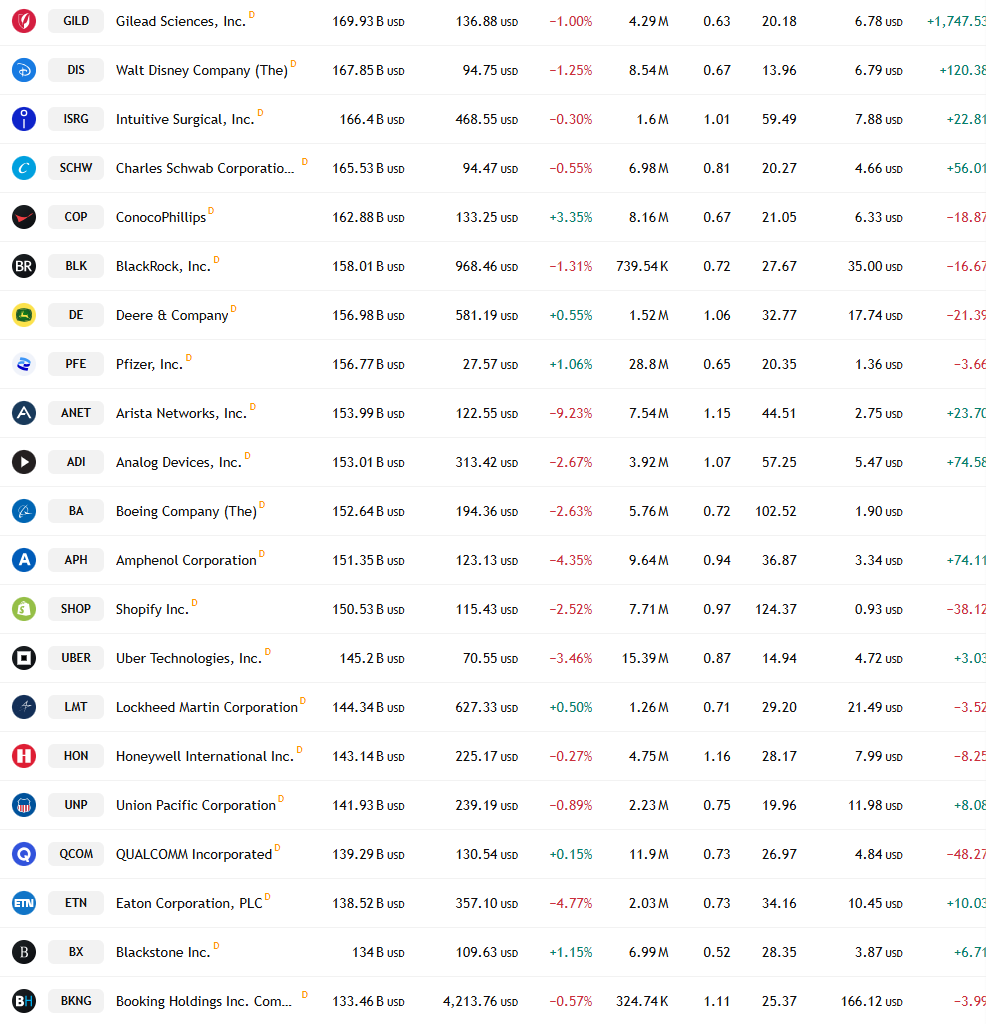Open the ETN ticker badge
Image resolution: width=986 pixels, height=1024 pixels.
pos(76,903)
